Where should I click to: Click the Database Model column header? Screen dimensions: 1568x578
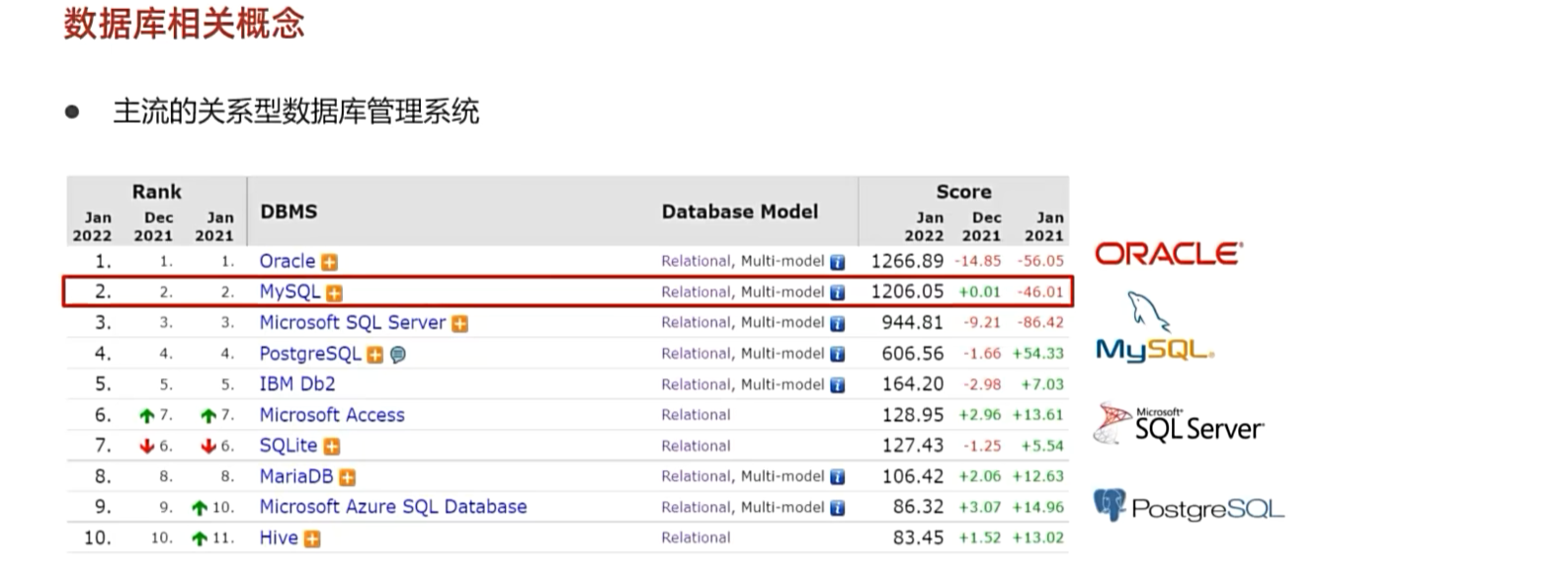click(x=740, y=211)
